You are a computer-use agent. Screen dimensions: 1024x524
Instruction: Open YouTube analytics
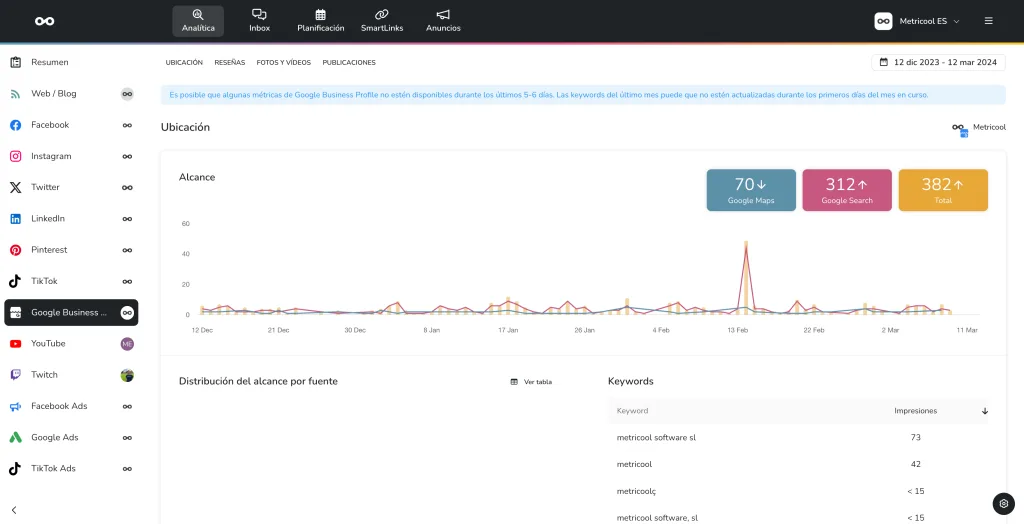coord(71,344)
